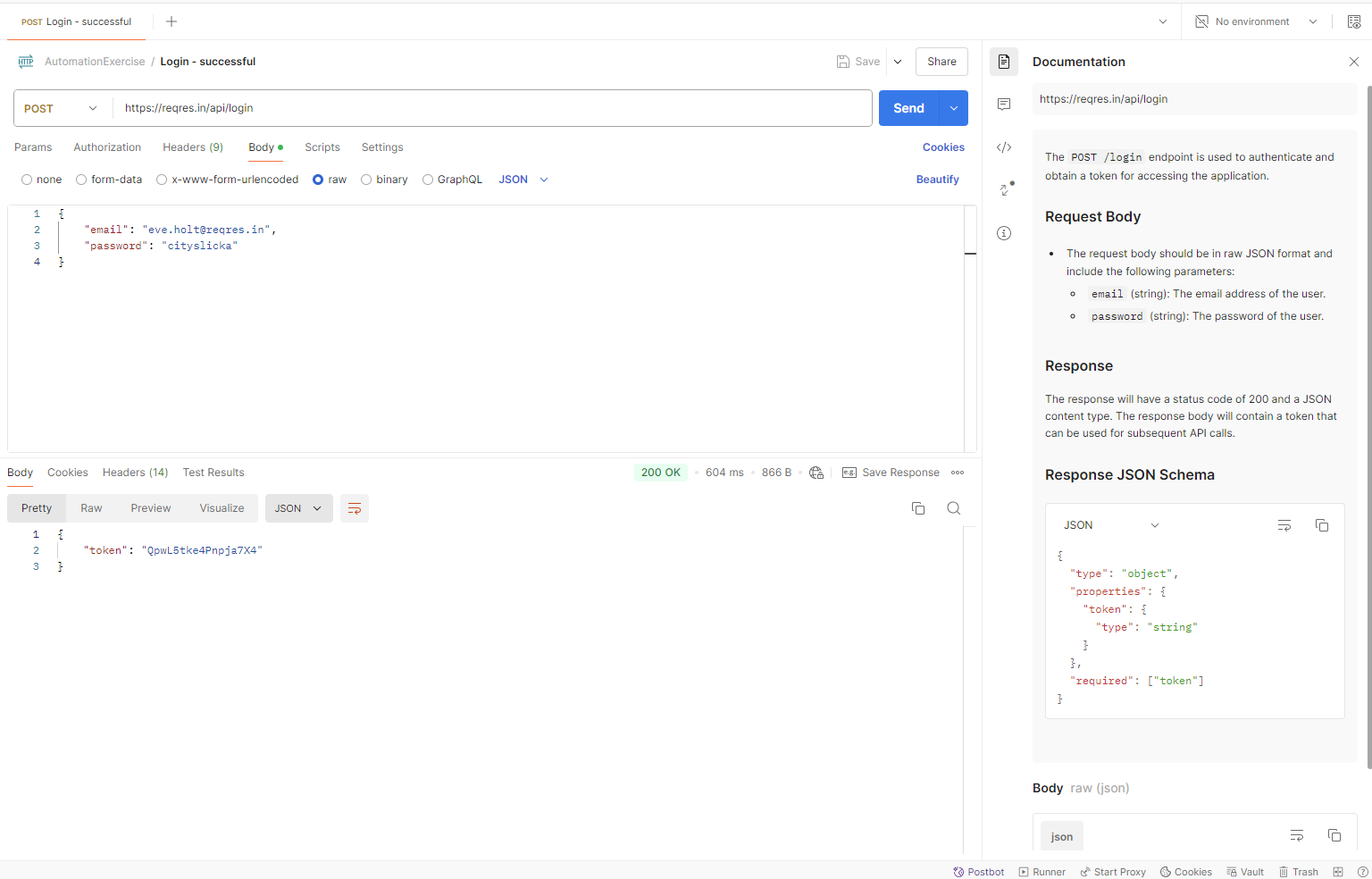Copy the response body
Viewport: 1372px width, 879px height.
coord(917,507)
